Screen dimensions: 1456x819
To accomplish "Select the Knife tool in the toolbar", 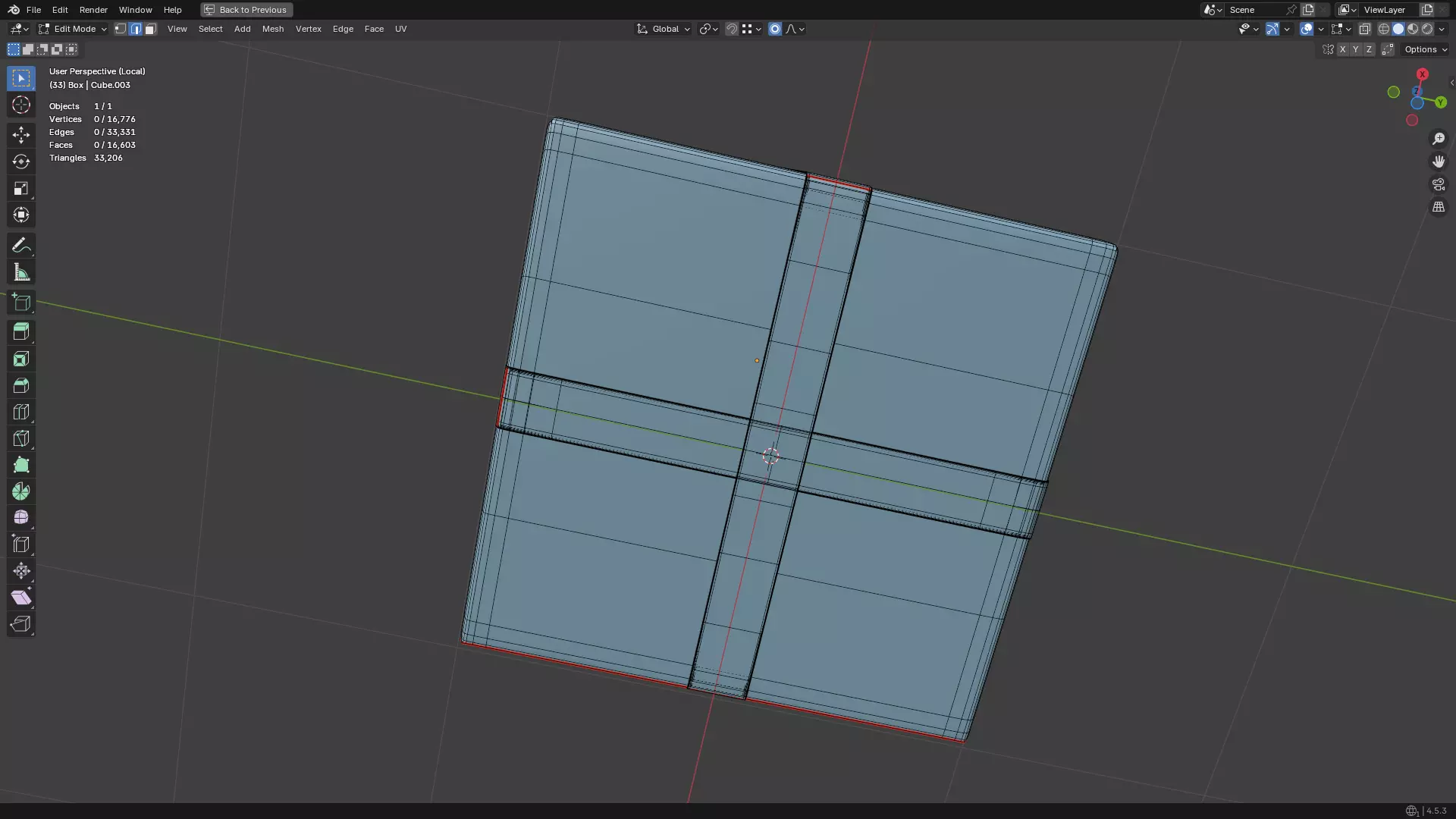I will point(21,438).
